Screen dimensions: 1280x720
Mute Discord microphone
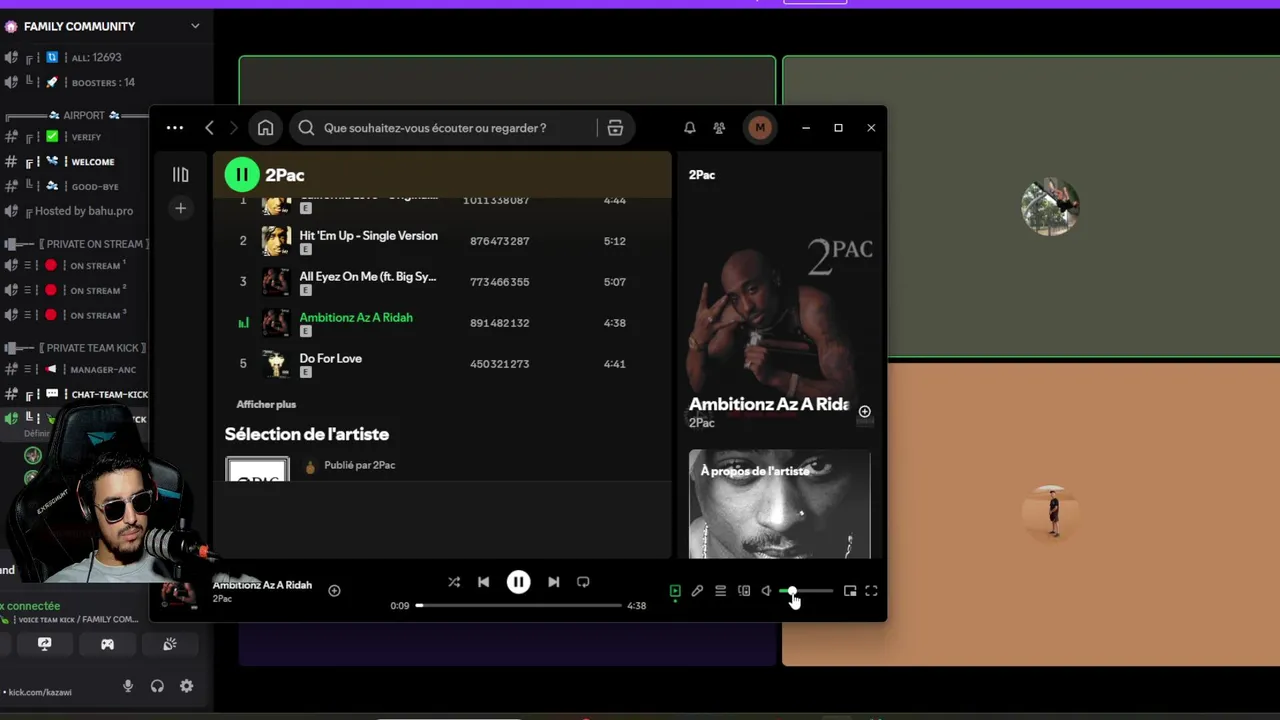click(128, 686)
